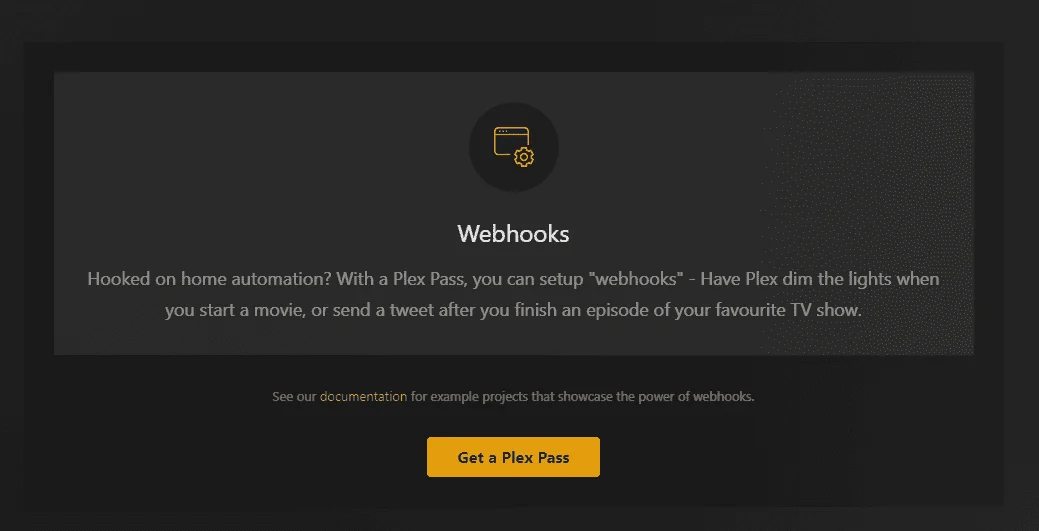Click the "Plex Pass" words in the description
Image resolution: width=1039 pixels, height=531 pixels.
[x=431, y=278]
